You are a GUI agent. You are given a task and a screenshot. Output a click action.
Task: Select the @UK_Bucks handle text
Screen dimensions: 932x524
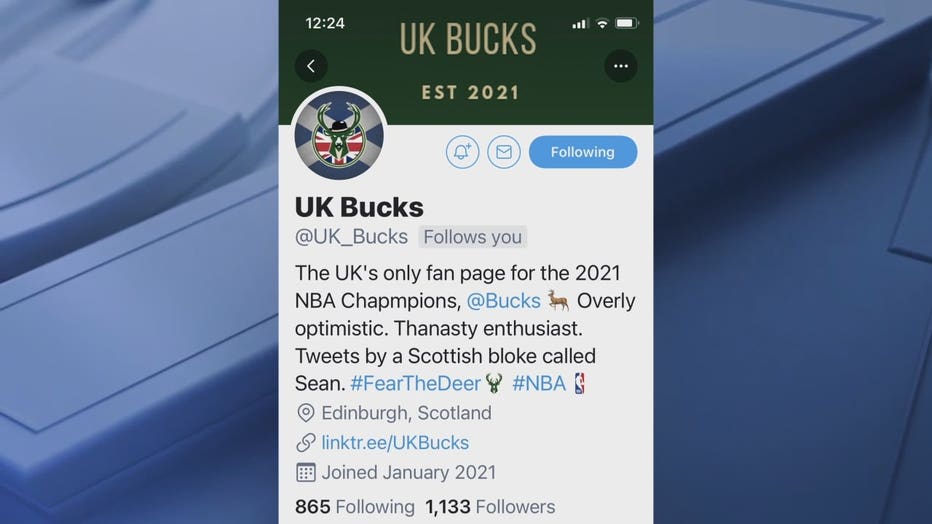click(x=351, y=236)
